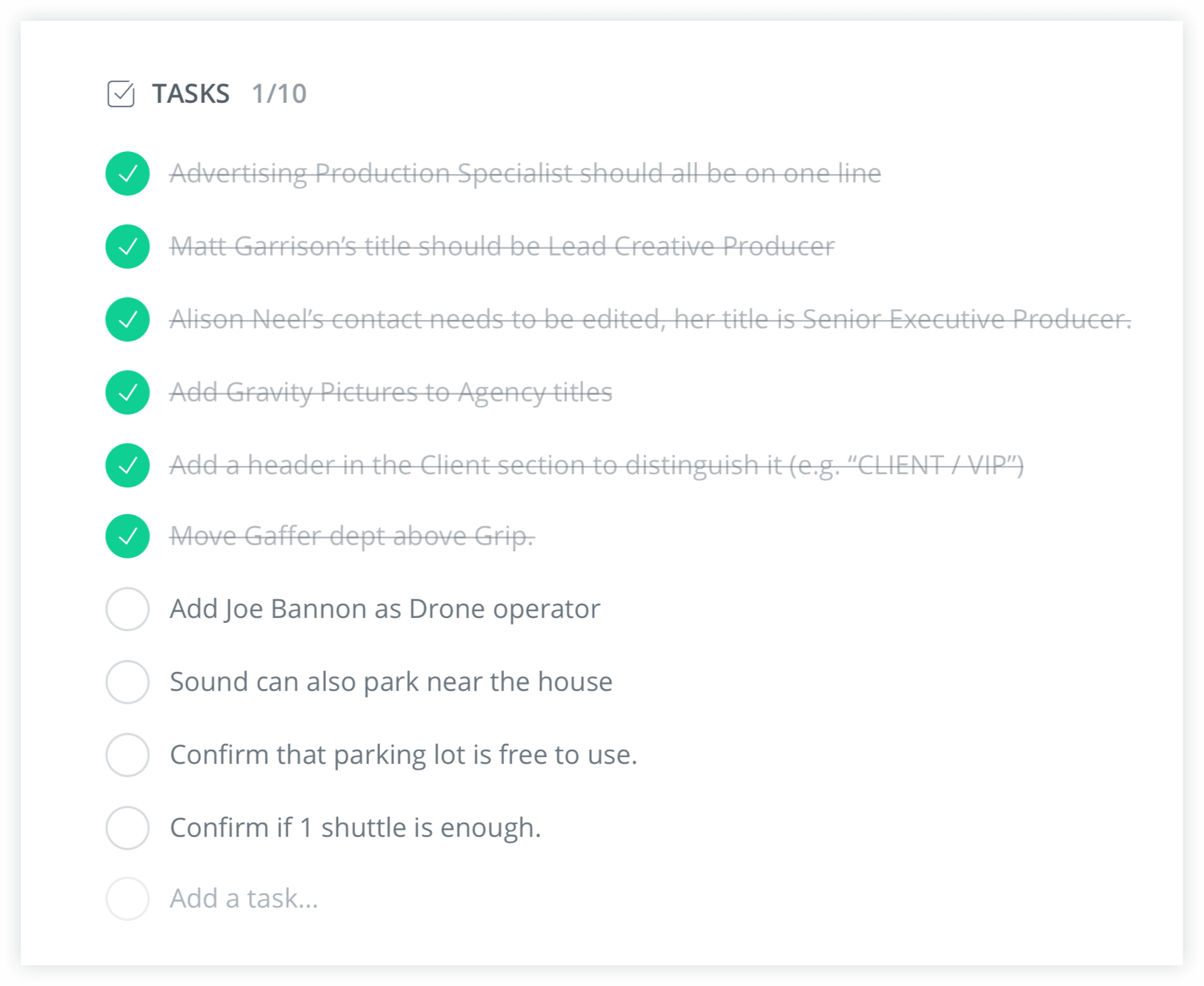Complete the 'Confirm if 1 shuttle is enough' task

point(127,827)
